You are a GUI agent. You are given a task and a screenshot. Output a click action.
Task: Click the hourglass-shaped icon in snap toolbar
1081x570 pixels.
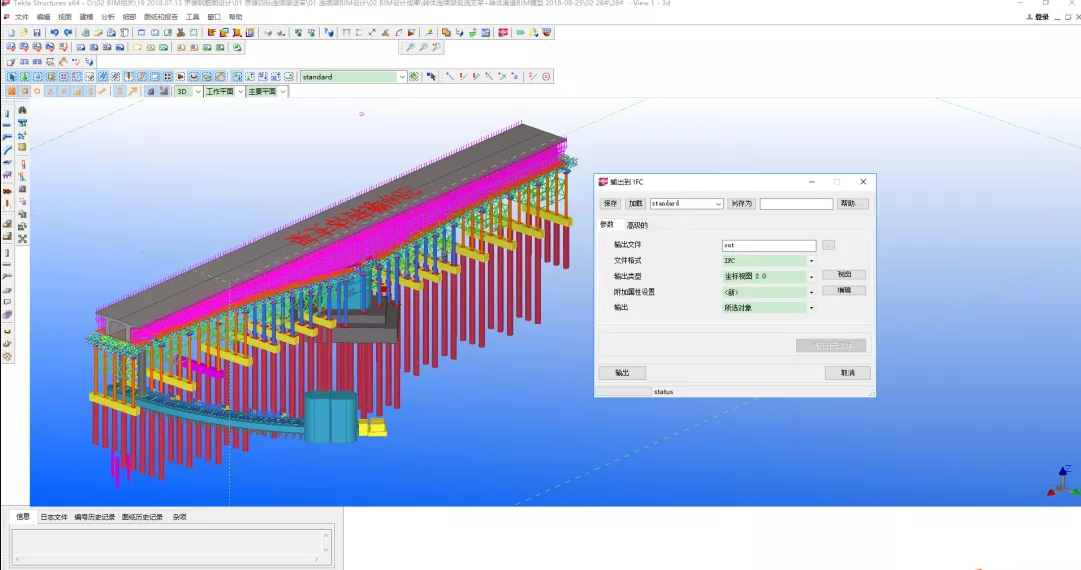coord(120,91)
